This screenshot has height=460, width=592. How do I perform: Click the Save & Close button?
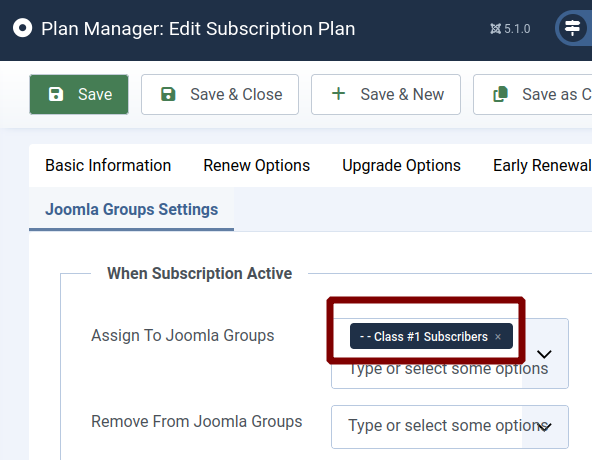[220, 94]
